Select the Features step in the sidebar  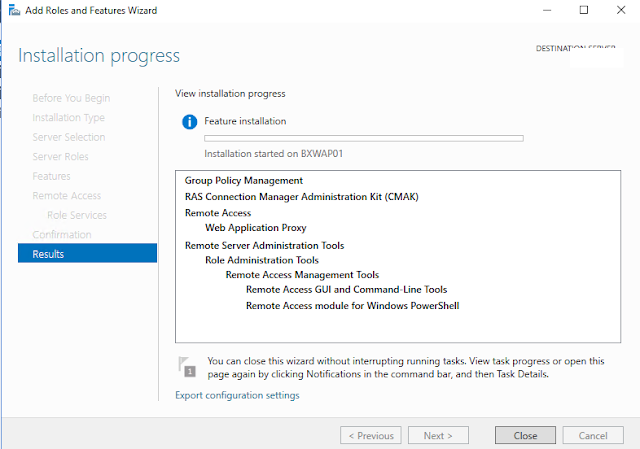click(x=51, y=176)
